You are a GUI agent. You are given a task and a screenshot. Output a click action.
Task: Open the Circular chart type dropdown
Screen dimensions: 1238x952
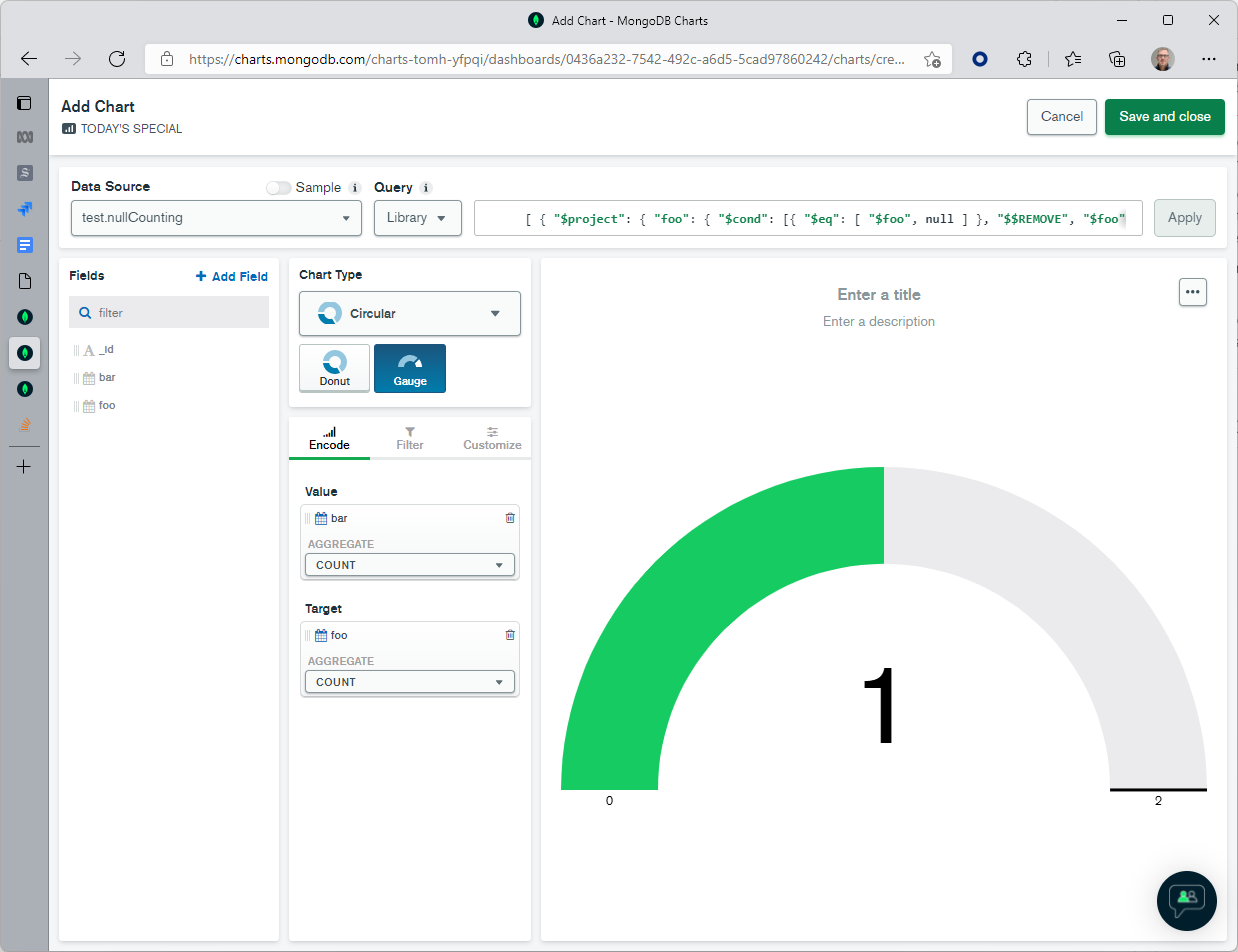pyautogui.click(x=410, y=314)
